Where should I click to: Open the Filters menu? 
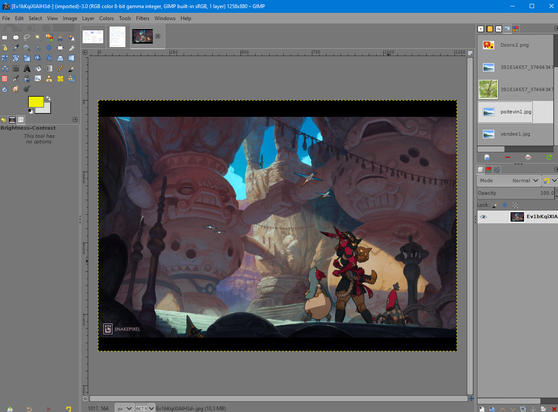click(142, 18)
